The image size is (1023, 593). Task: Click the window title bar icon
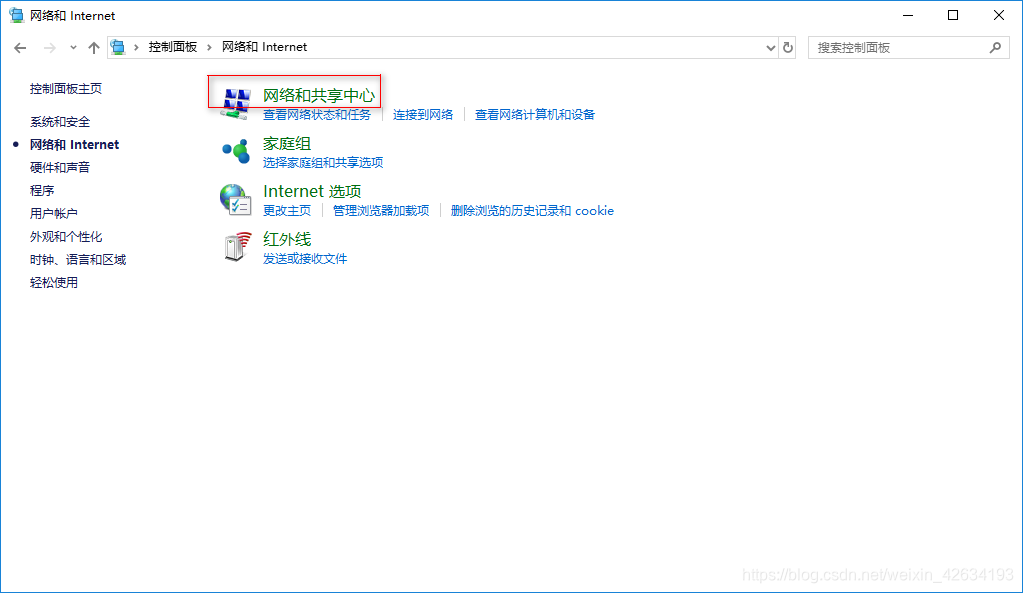[x=16, y=15]
